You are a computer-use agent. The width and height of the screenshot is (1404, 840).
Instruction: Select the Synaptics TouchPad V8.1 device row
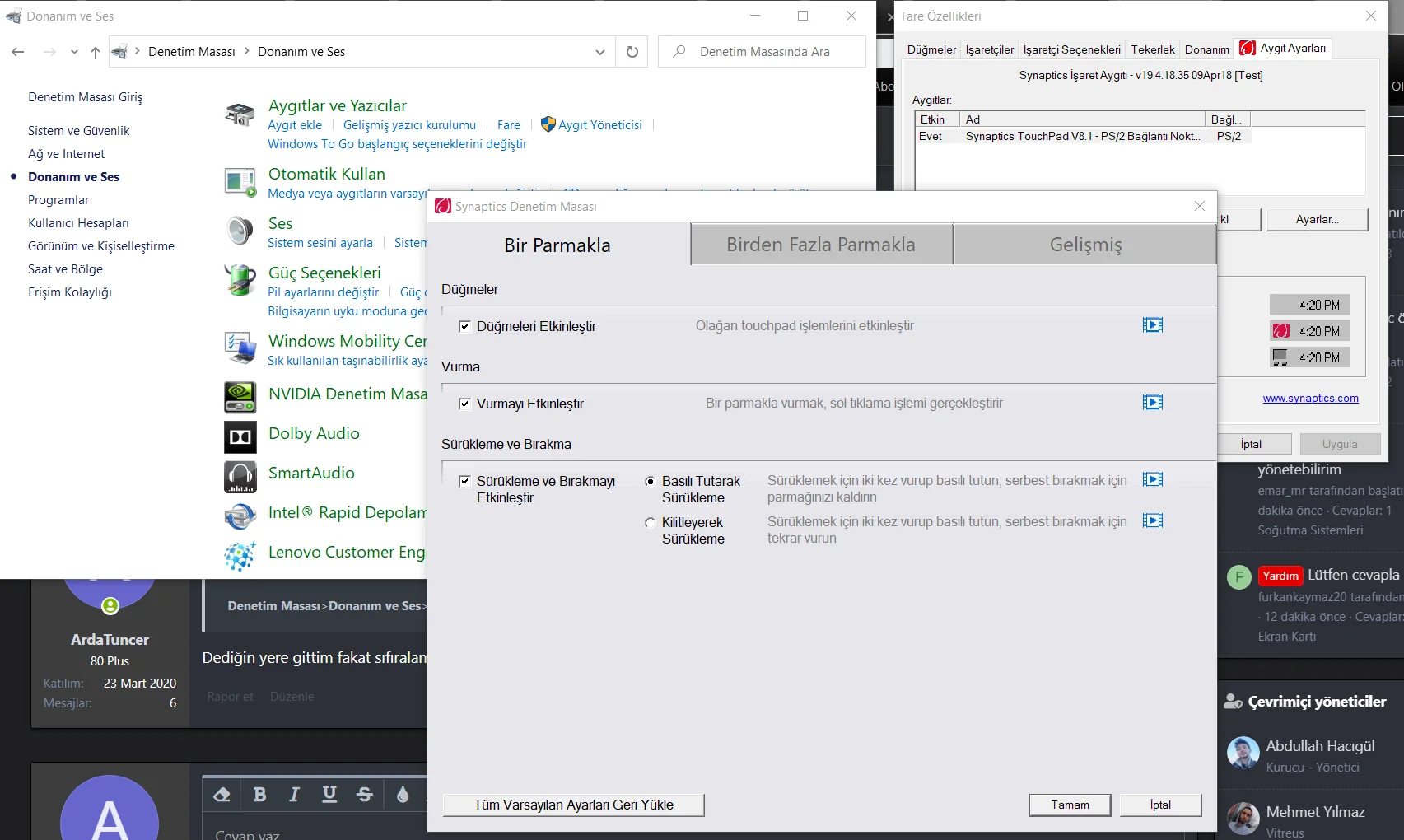pyautogui.click(x=1083, y=136)
